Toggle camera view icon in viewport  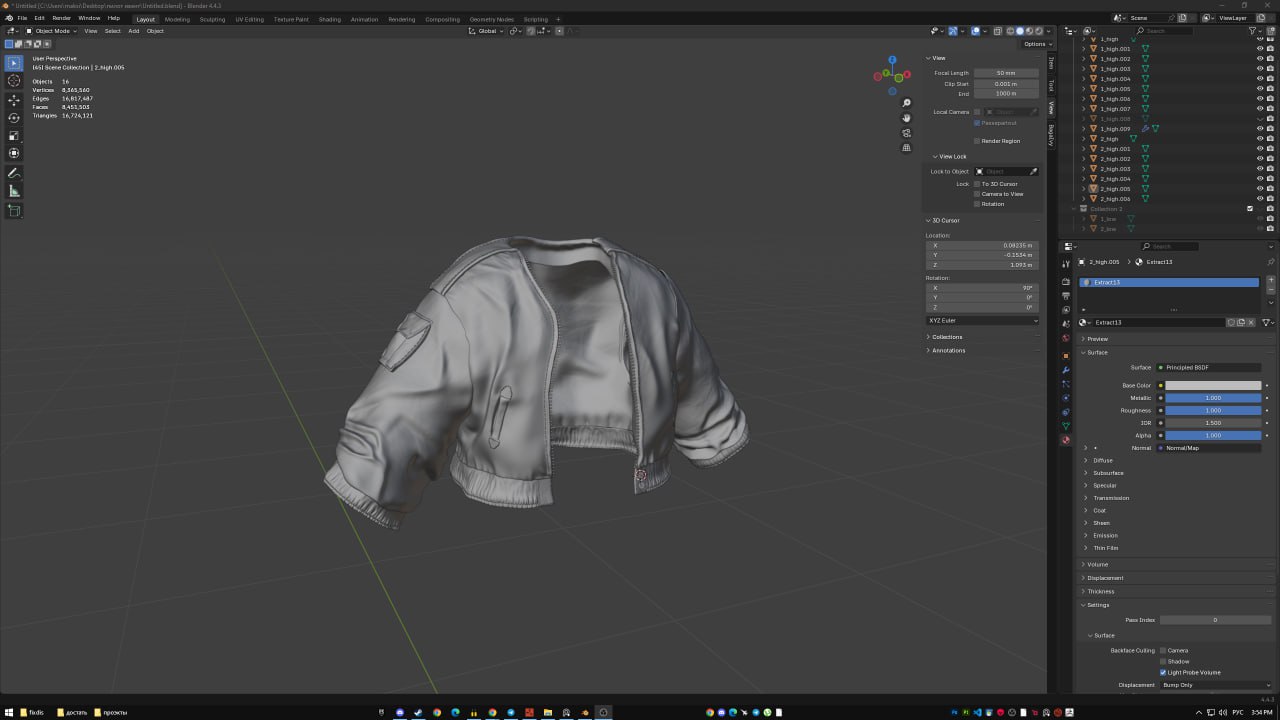pyautogui.click(x=907, y=133)
